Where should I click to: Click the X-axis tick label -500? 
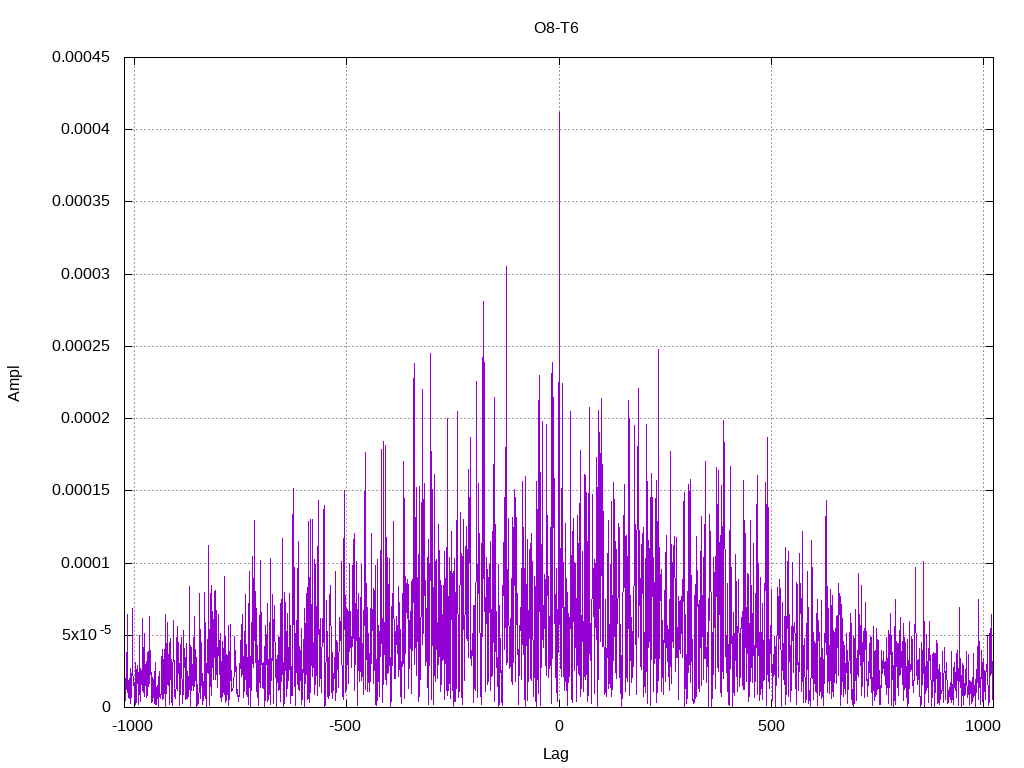[345, 726]
